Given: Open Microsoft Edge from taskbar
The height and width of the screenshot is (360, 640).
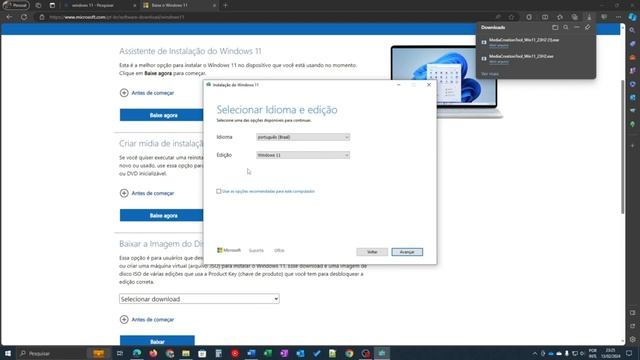Looking at the screenshot, I should point(137,353).
